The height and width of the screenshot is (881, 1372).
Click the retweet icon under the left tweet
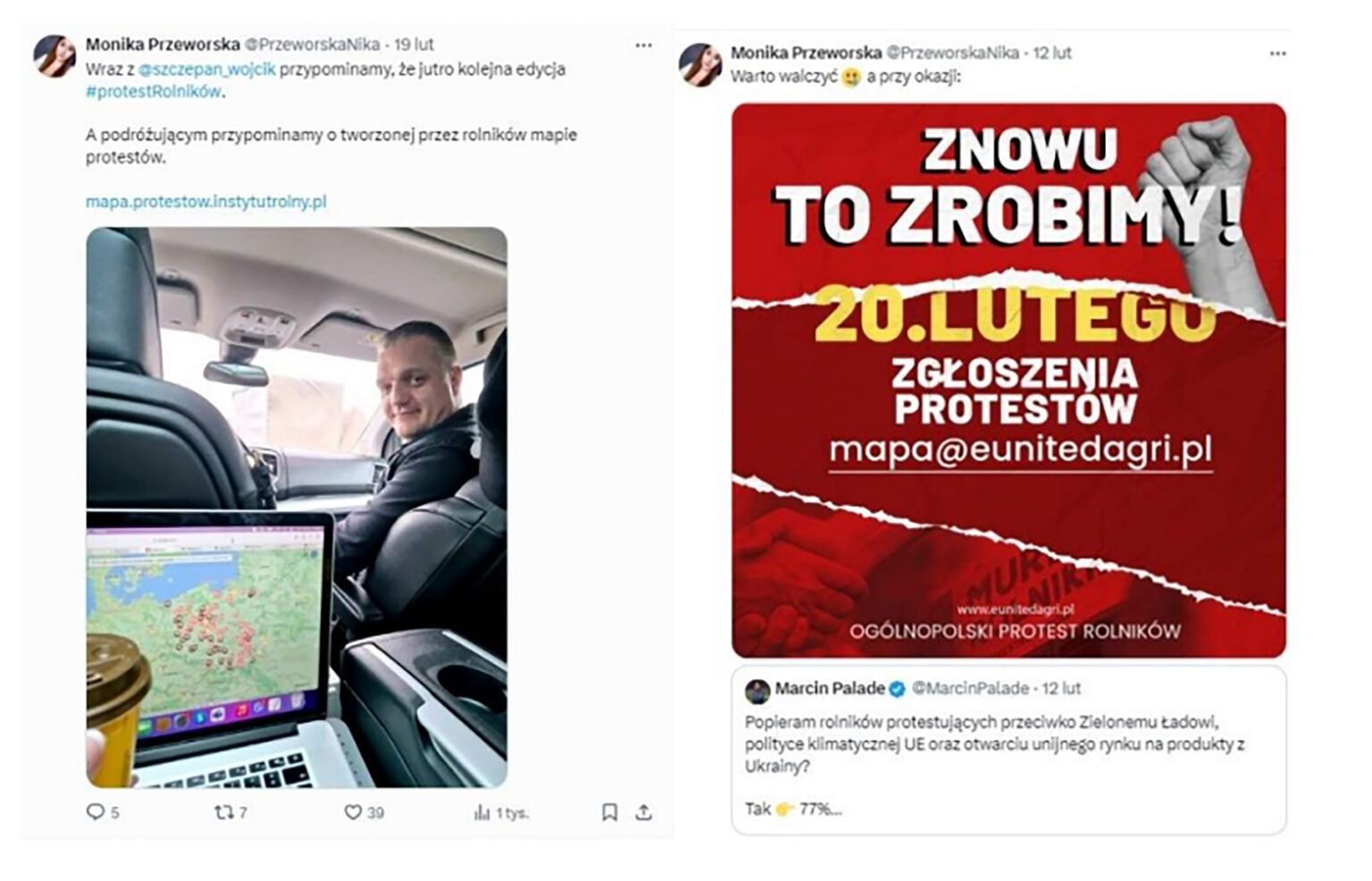pos(223,812)
